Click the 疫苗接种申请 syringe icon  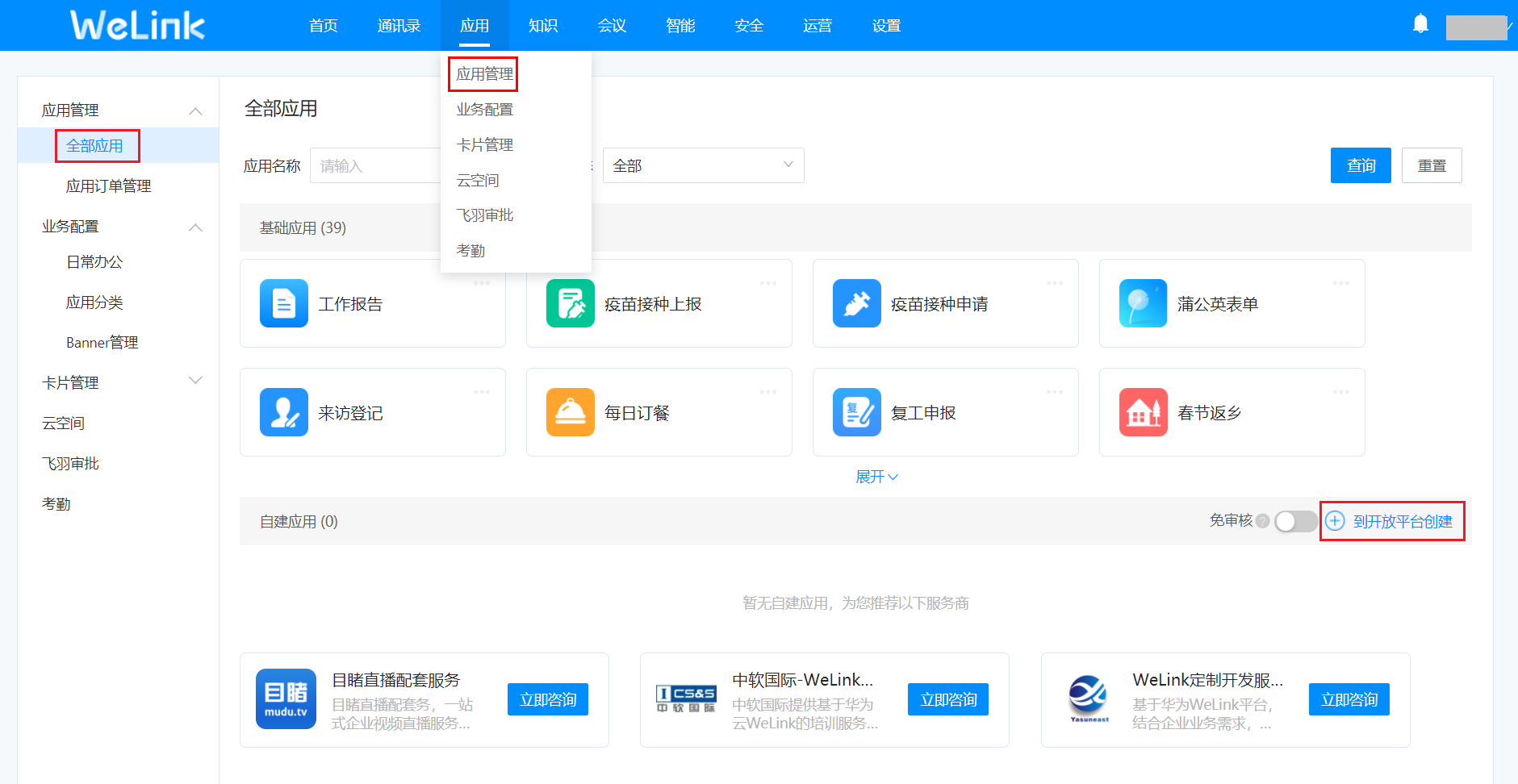tap(856, 303)
